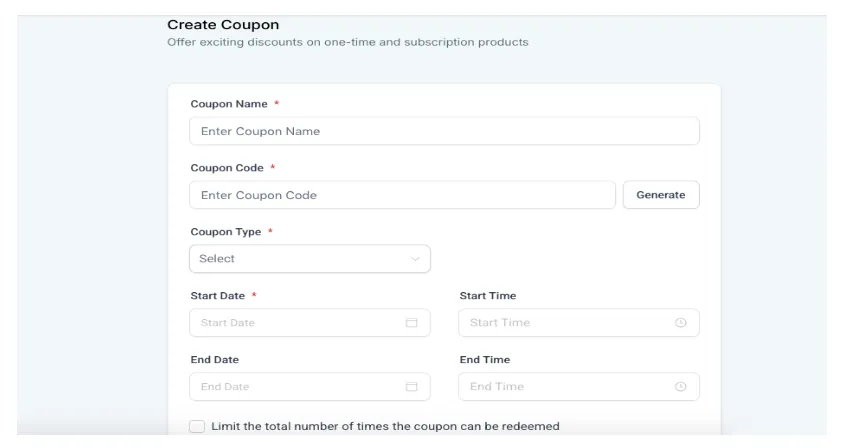Click the Coupon Type field label
Screen dimensions: 845x448
226,232
